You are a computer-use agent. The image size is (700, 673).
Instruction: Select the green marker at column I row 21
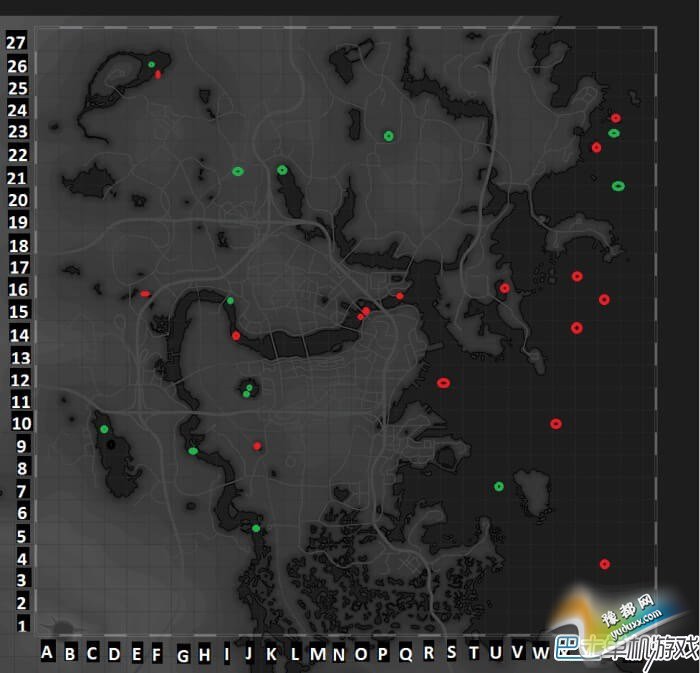(238, 171)
